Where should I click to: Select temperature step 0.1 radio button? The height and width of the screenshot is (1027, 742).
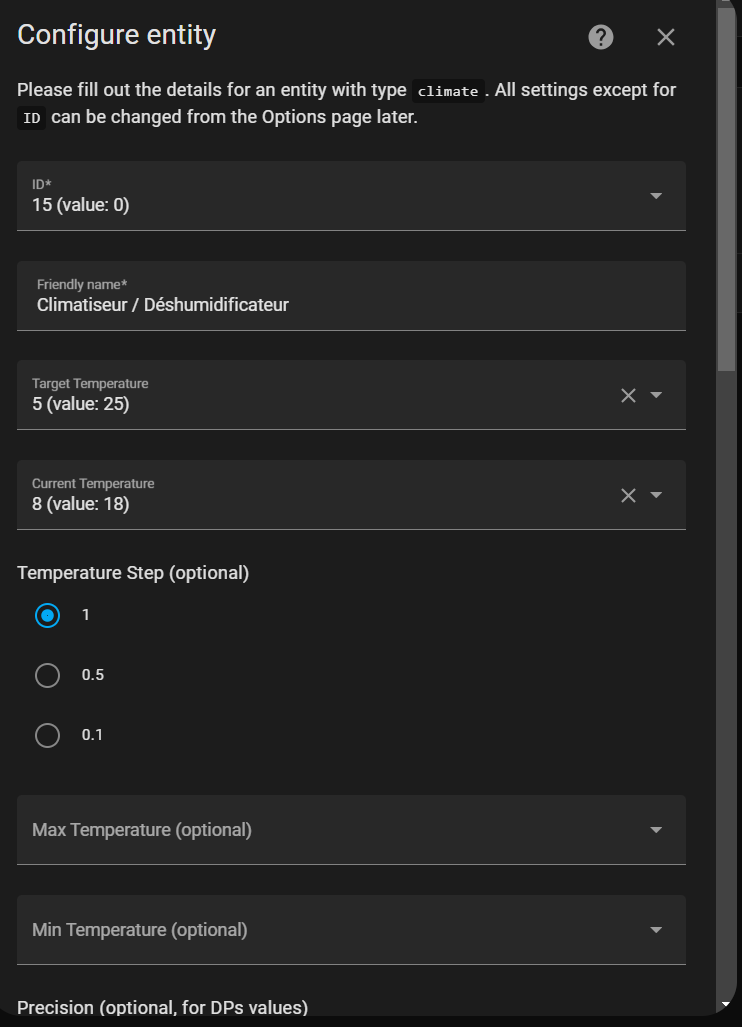(47, 735)
